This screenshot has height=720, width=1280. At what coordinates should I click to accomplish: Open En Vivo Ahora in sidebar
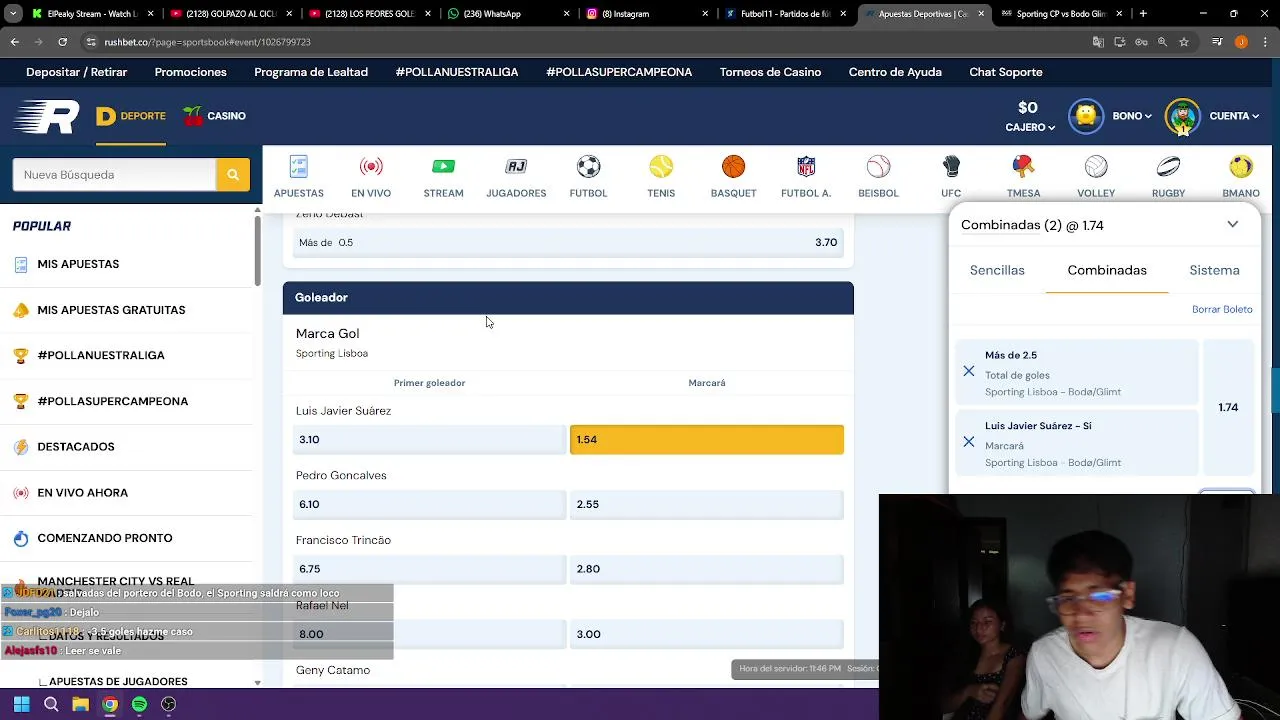click(x=83, y=493)
